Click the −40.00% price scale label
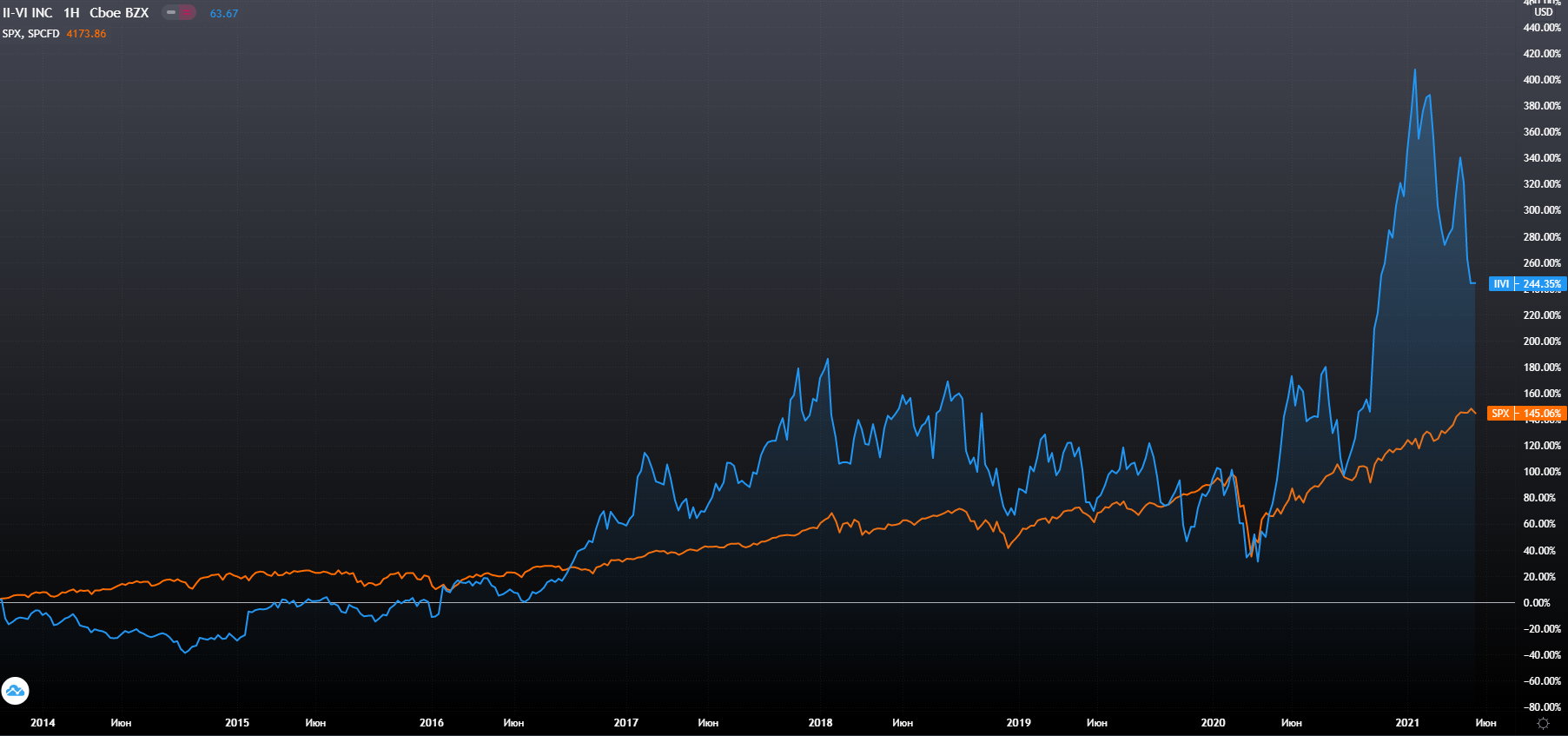This screenshot has width=1568, height=736. pyautogui.click(x=1542, y=655)
